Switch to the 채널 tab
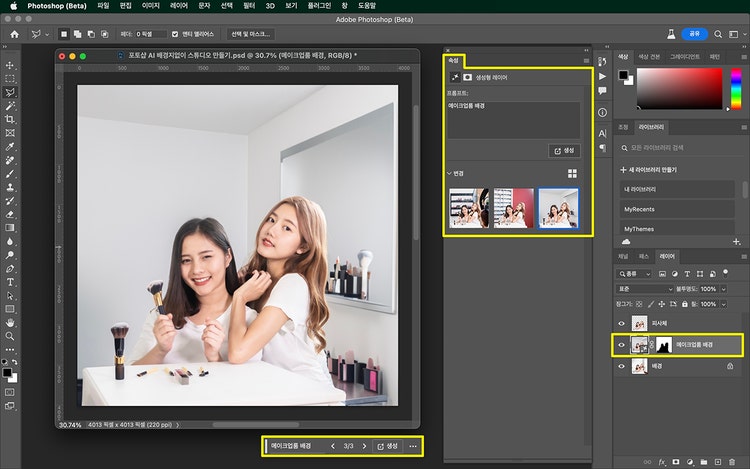Screen dimensions: 750x469 [x=623, y=257]
